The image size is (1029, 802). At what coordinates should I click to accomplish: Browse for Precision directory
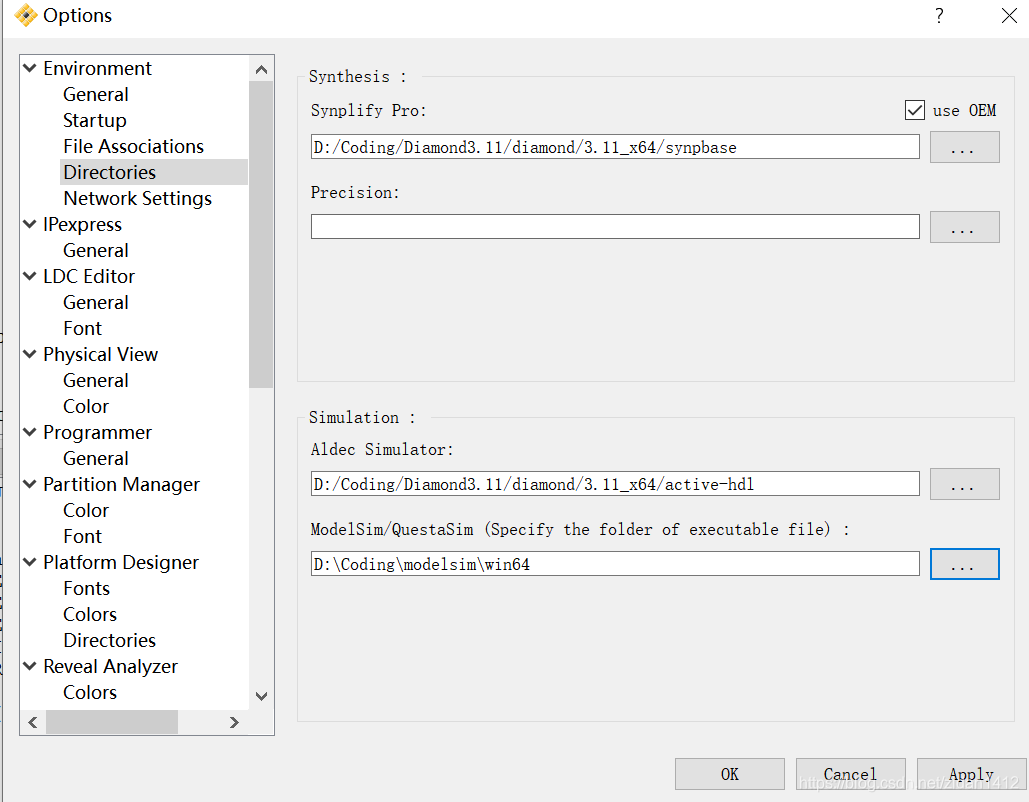pyautogui.click(x=964, y=227)
